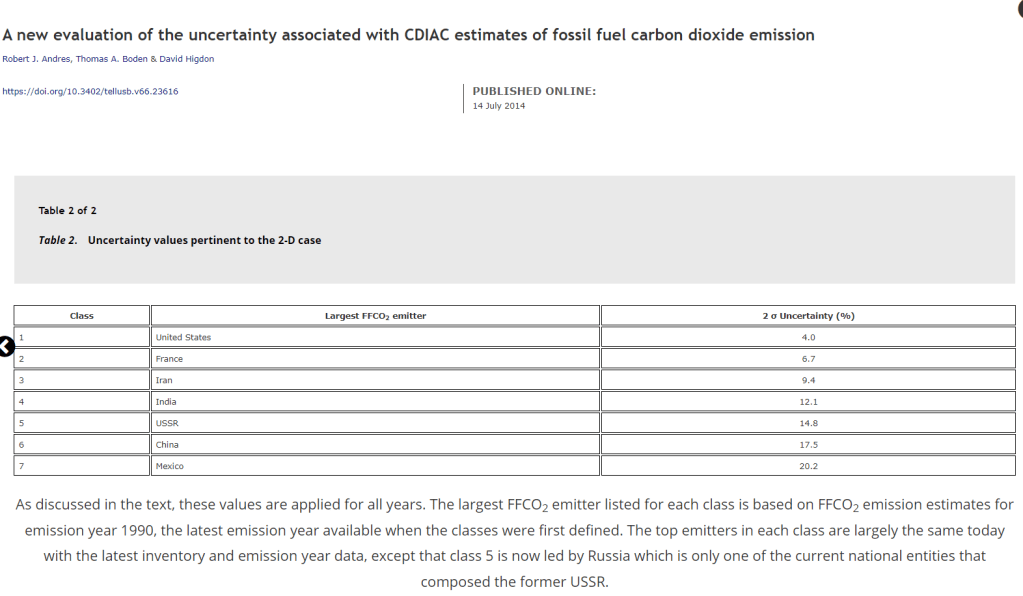This screenshot has width=1023, height=596.
Task: Select the 'China' table cell
Action: [167, 445]
